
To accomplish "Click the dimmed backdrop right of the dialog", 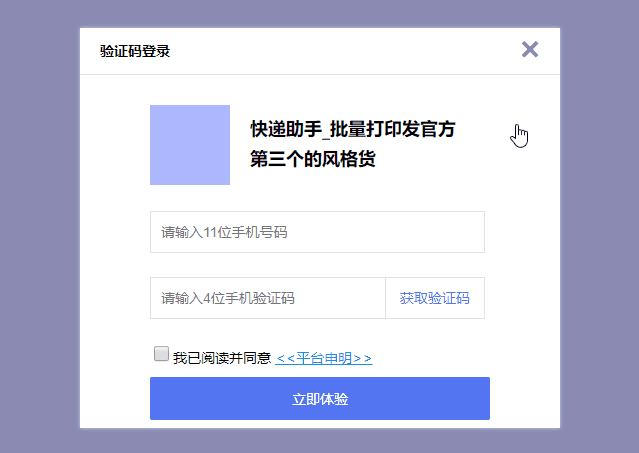I will pos(599,226).
